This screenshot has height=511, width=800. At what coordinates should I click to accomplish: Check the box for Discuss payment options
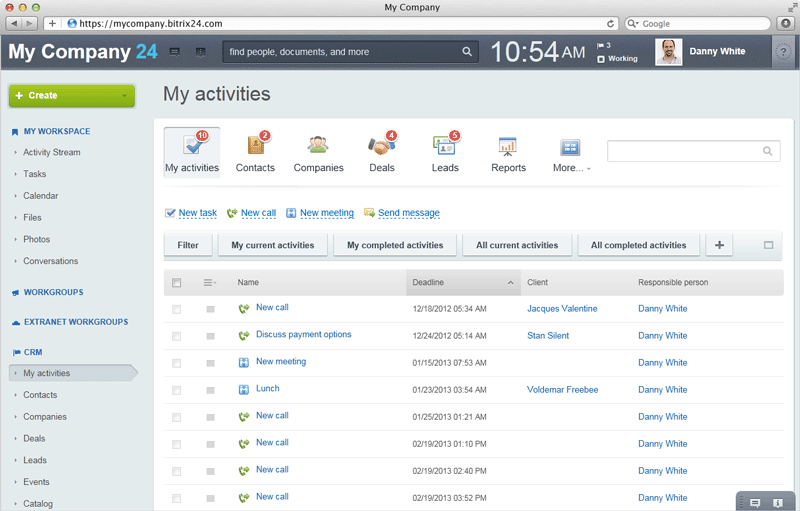pyautogui.click(x=177, y=336)
